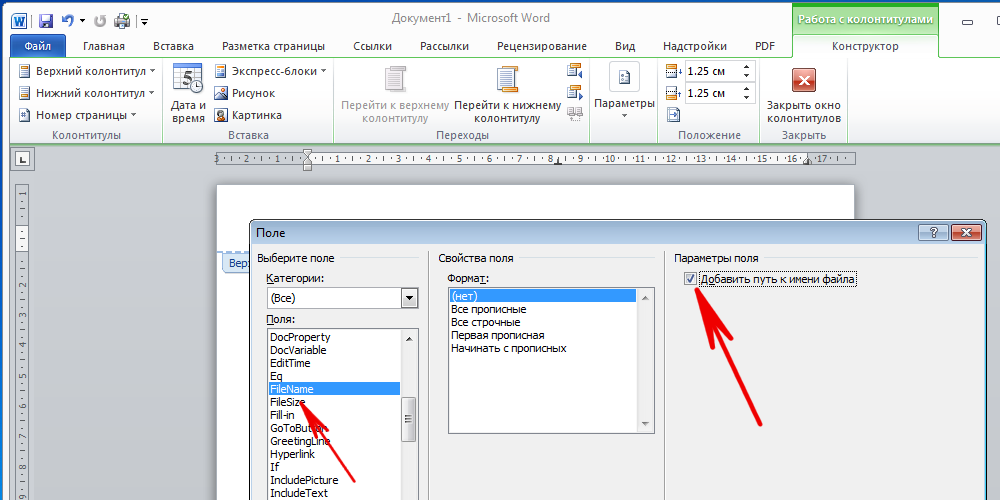The height and width of the screenshot is (500, 1000).
Task: Increase header top position spinner
Action: click(x=747, y=66)
